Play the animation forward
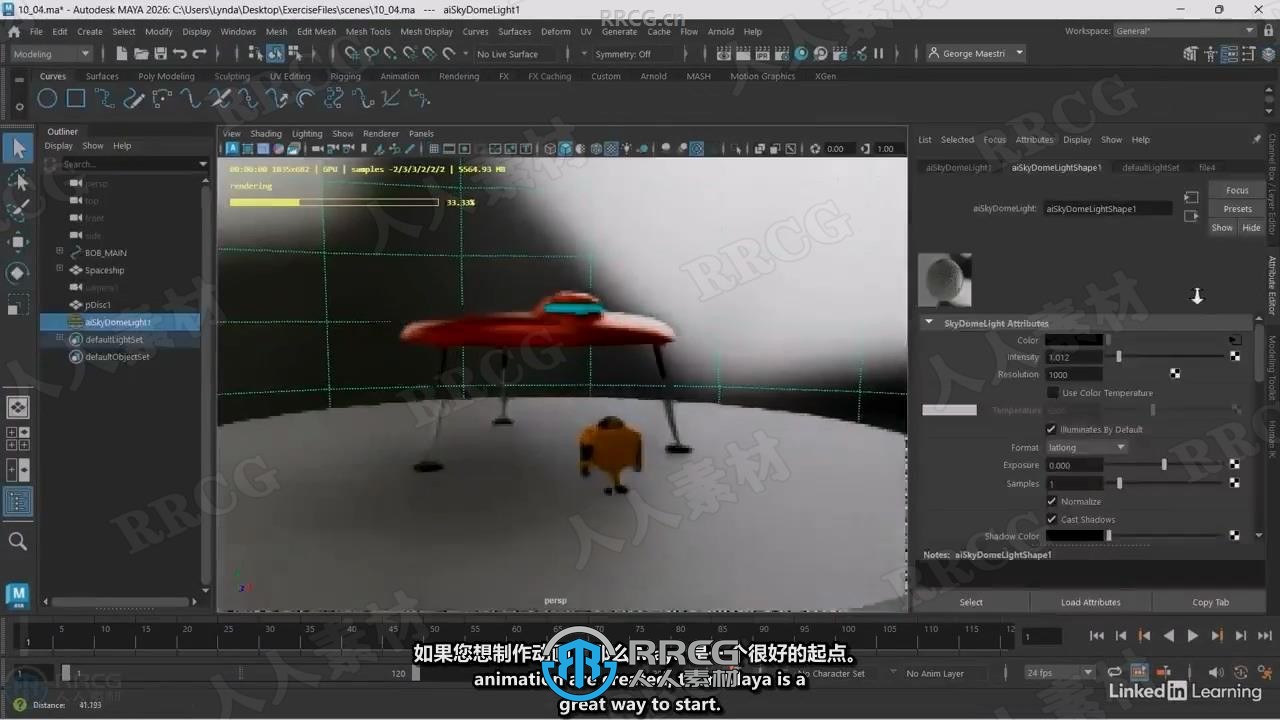 click(1192, 635)
